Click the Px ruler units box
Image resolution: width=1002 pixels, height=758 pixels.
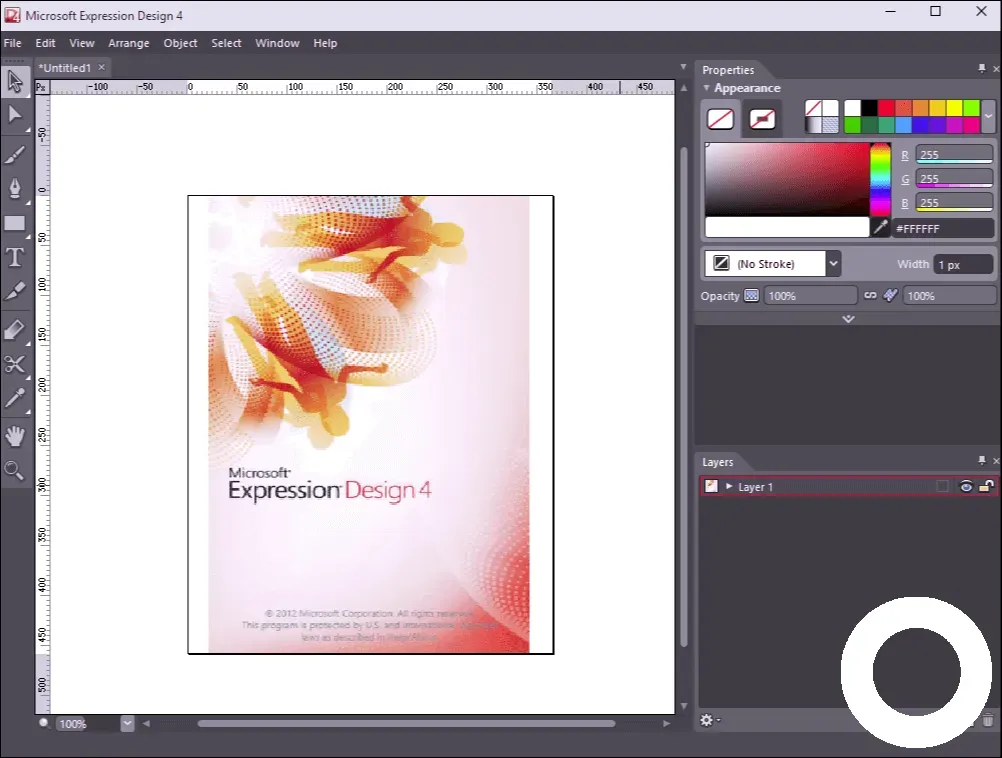click(x=42, y=87)
